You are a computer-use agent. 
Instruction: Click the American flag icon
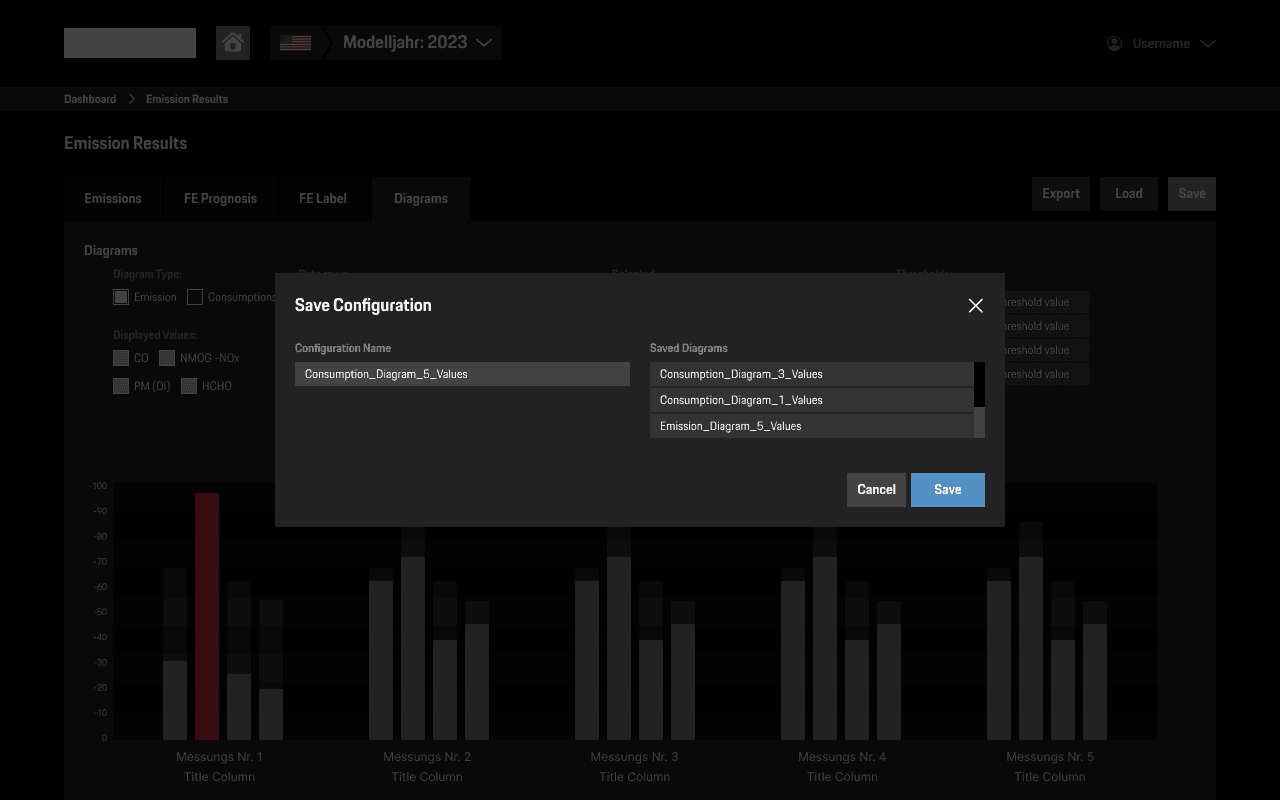(x=295, y=42)
